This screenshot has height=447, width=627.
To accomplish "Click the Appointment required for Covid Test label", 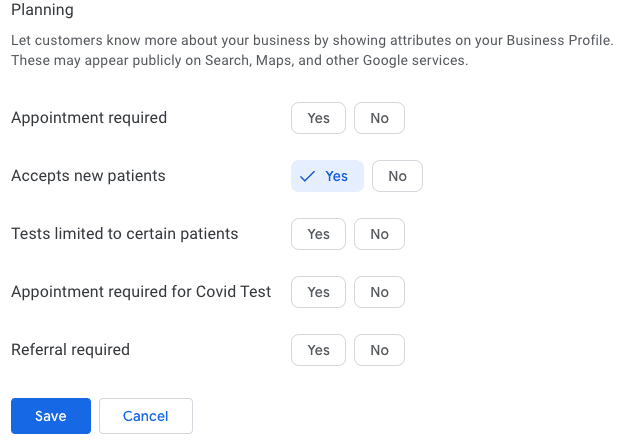I will click(x=141, y=292).
